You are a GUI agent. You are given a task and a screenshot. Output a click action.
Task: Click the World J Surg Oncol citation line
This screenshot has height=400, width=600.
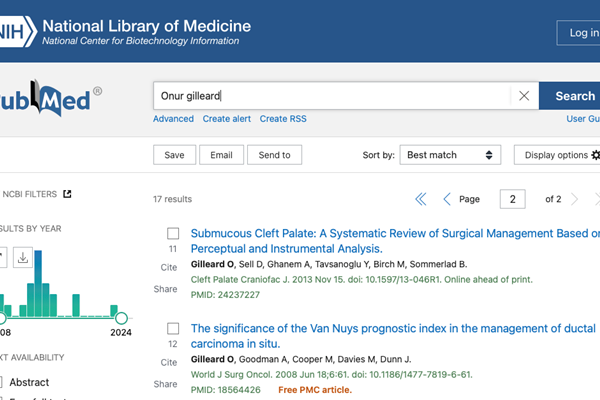(x=331, y=374)
